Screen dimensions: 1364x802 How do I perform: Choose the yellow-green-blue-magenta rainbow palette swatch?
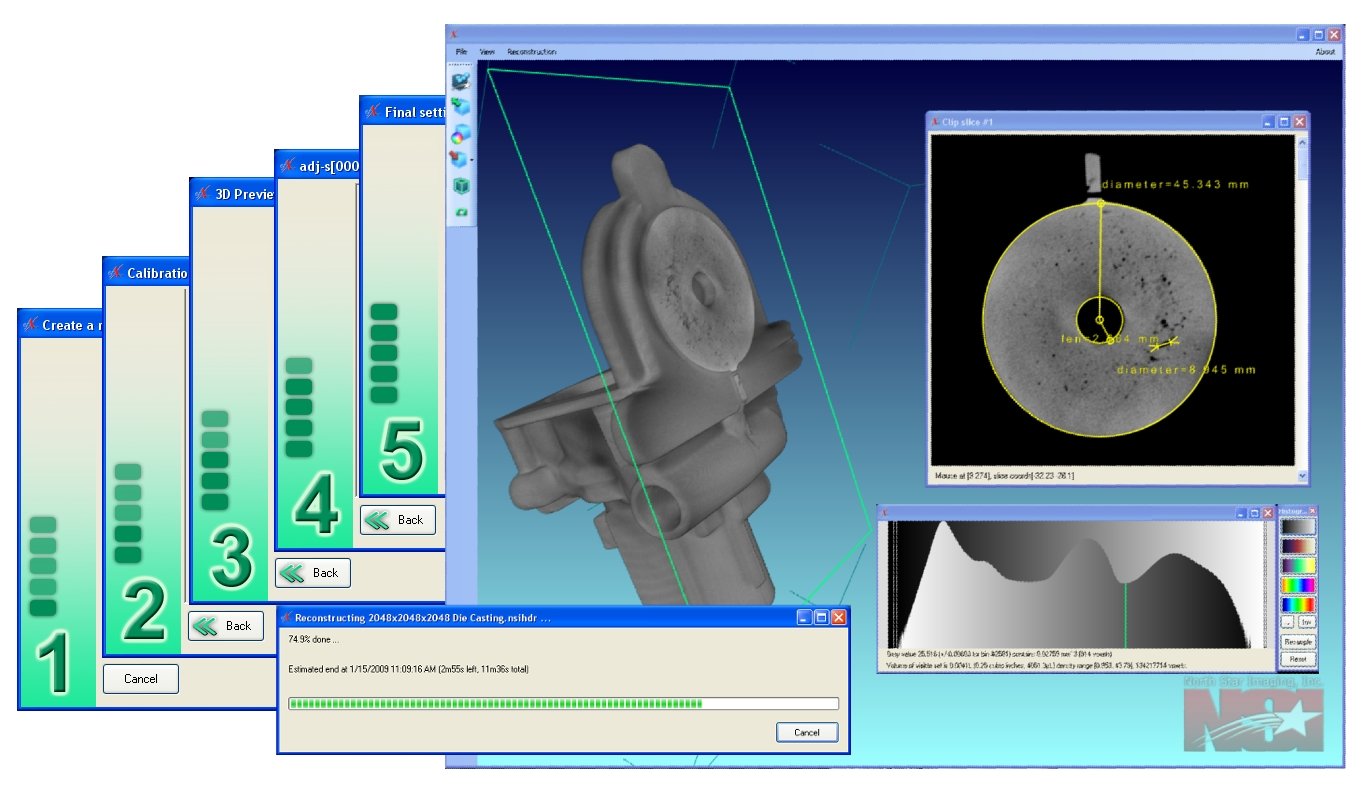pyautogui.click(x=1298, y=586)
